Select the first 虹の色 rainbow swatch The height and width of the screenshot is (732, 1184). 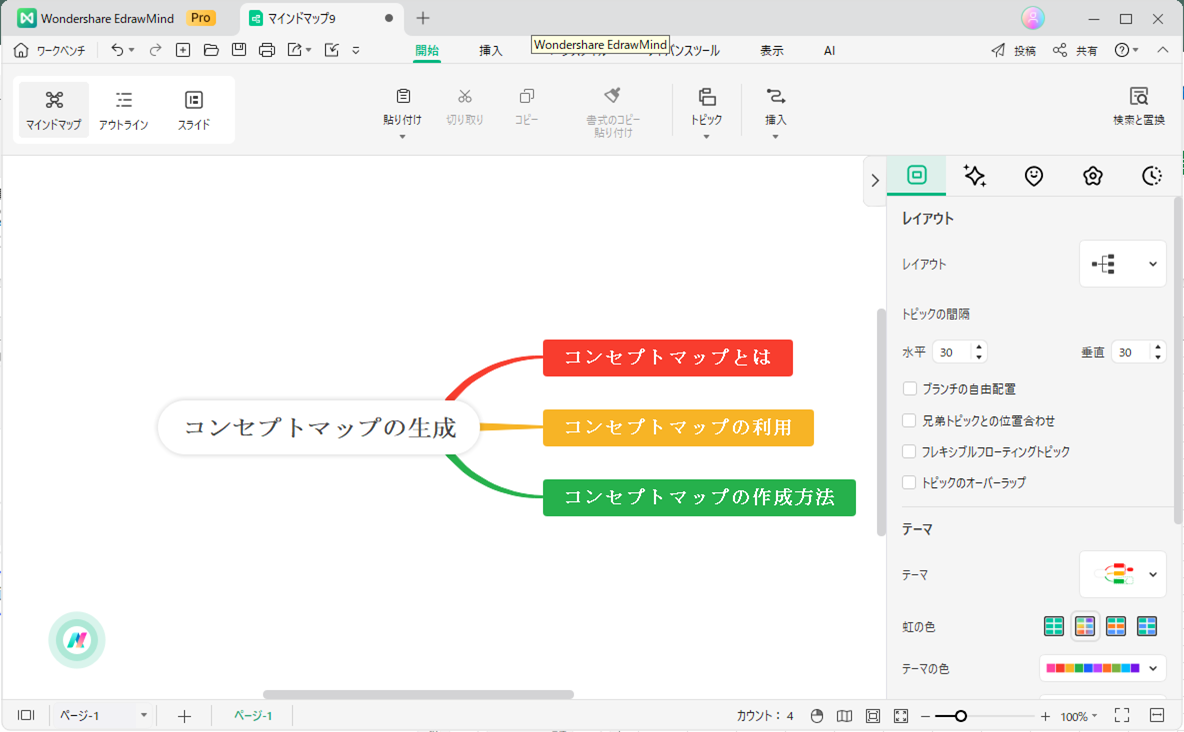1053,626
